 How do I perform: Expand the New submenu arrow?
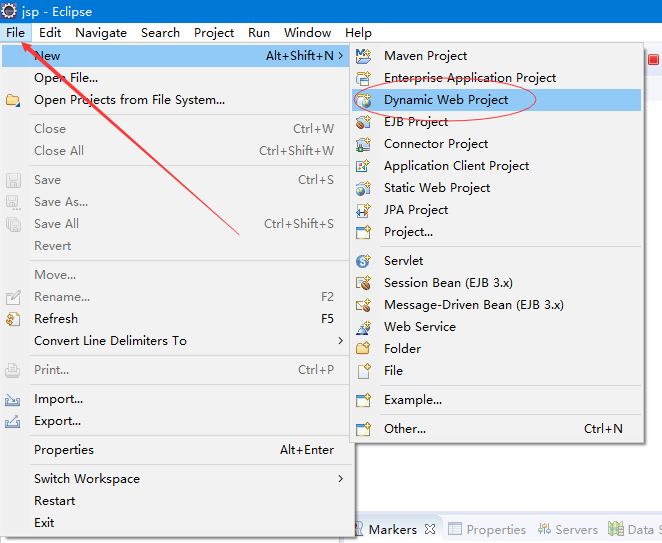pos(341,56)
